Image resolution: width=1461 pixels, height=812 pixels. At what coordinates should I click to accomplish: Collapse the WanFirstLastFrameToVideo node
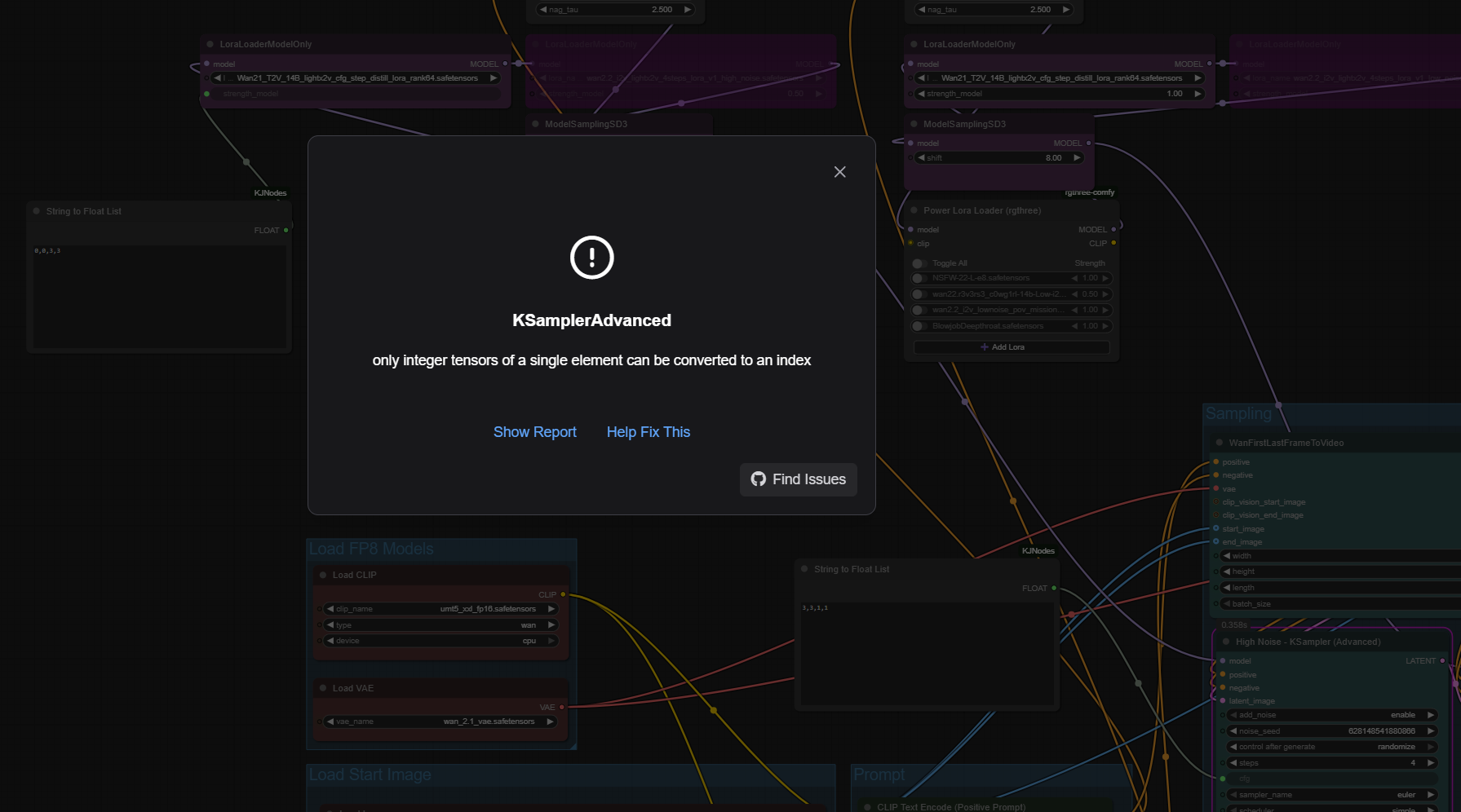click(x=1220, y=443)
